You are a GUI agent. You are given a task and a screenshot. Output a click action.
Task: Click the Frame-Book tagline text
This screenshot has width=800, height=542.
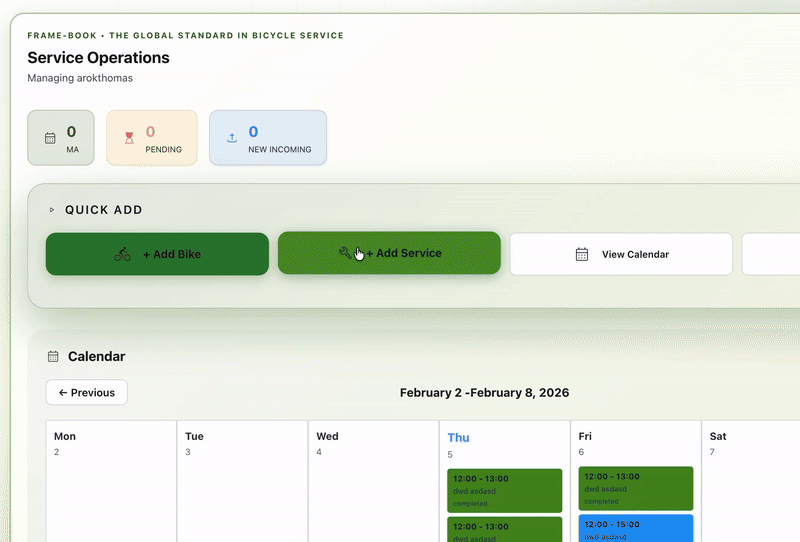point(185,35)
